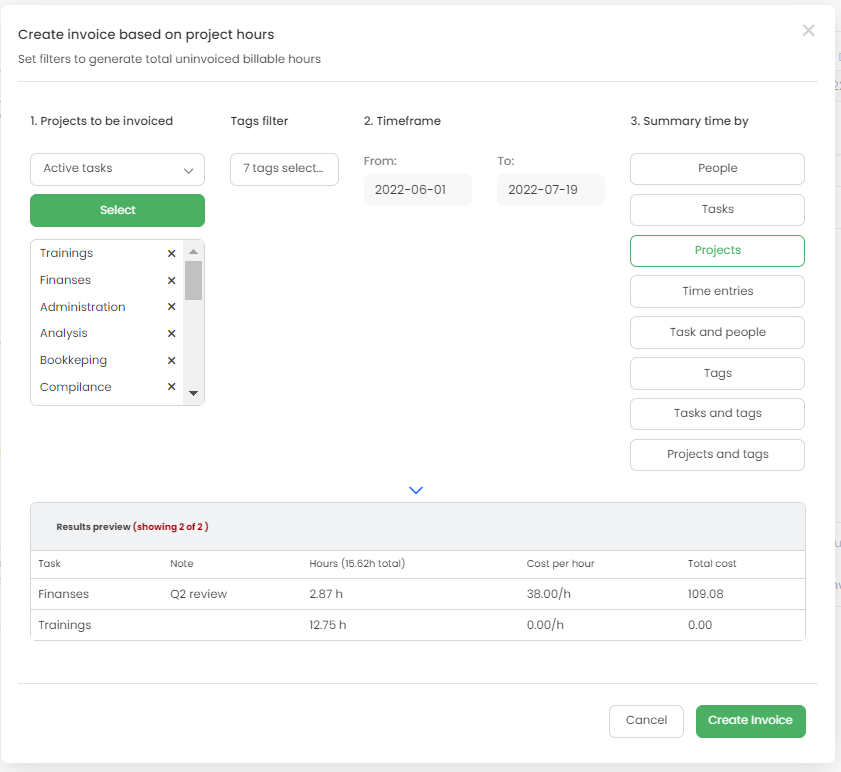841x772 pixels.
Task: Remove Compilance from the project list
Action: (x=171, y=387)
